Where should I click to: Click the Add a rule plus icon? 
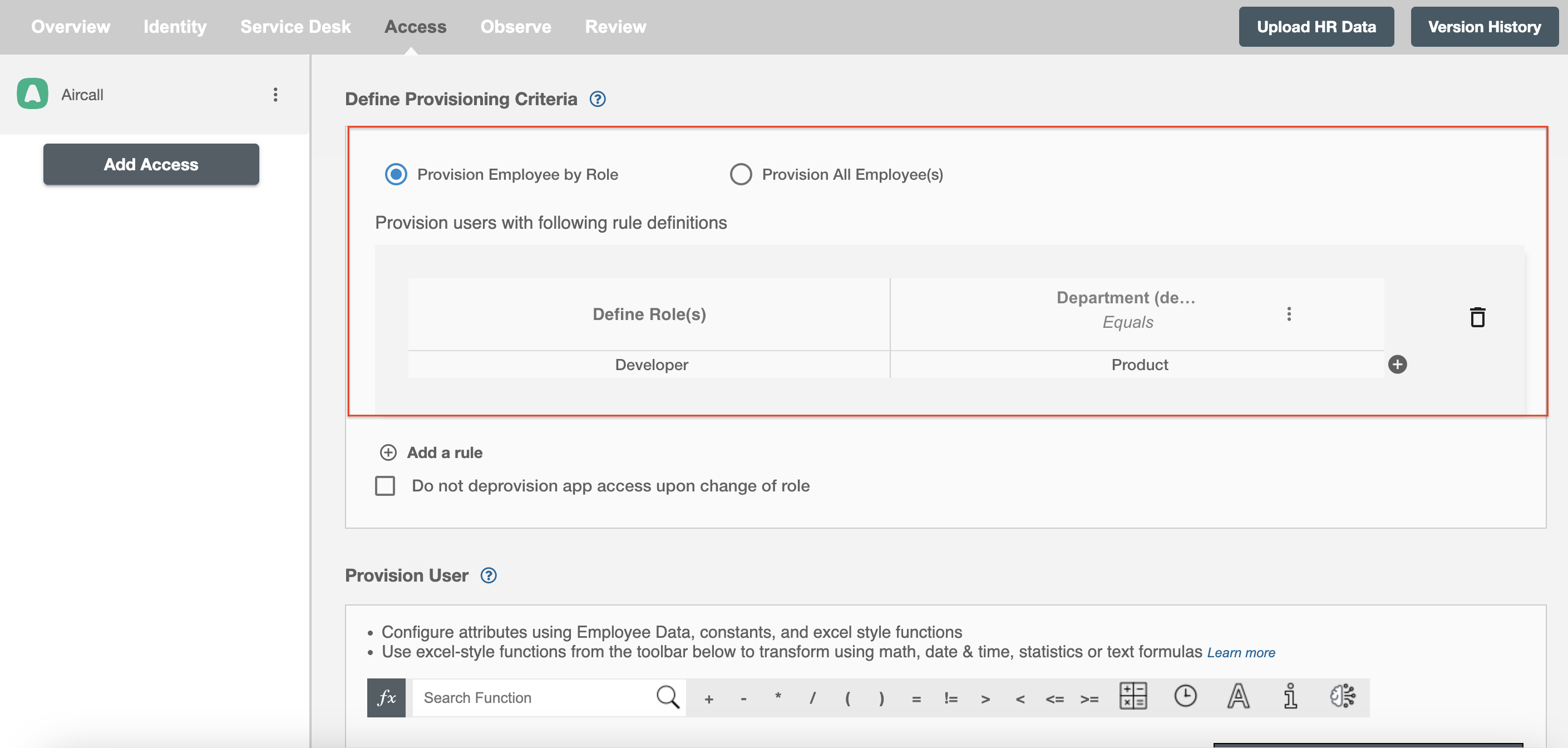388,453
